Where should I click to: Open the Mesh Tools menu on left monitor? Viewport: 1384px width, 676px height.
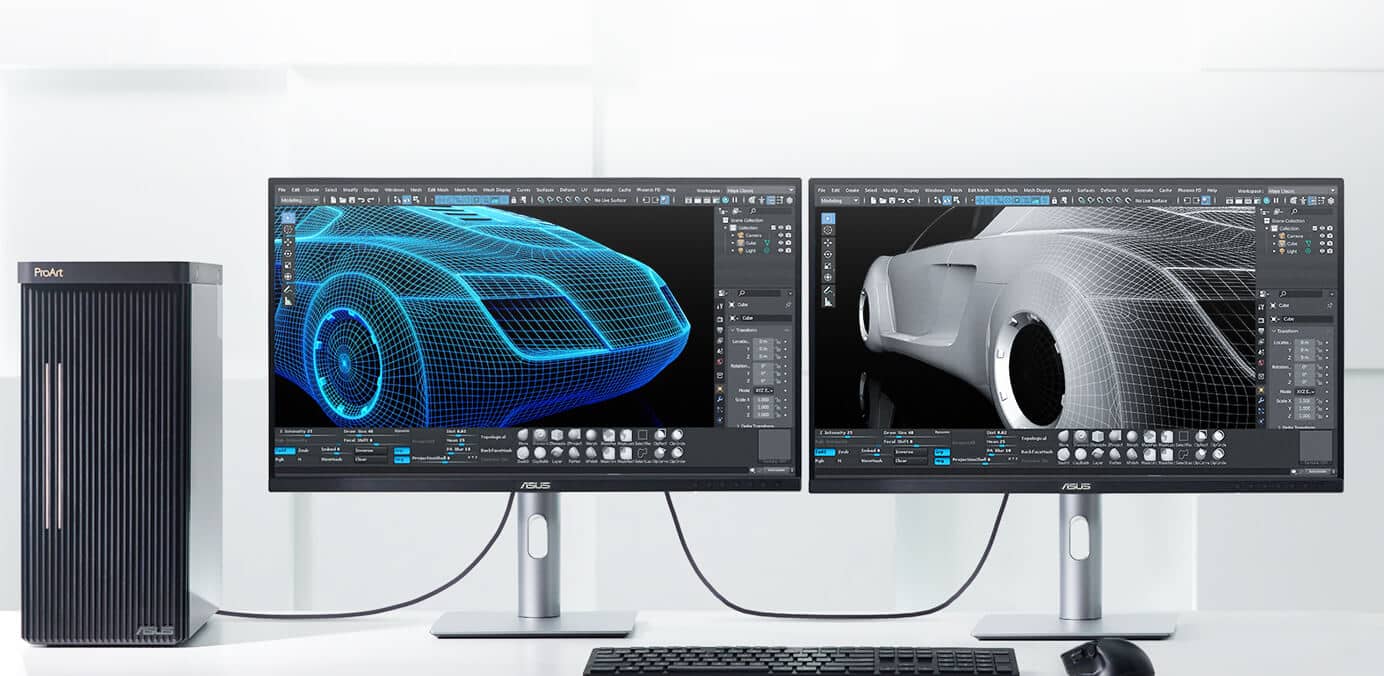465,189
